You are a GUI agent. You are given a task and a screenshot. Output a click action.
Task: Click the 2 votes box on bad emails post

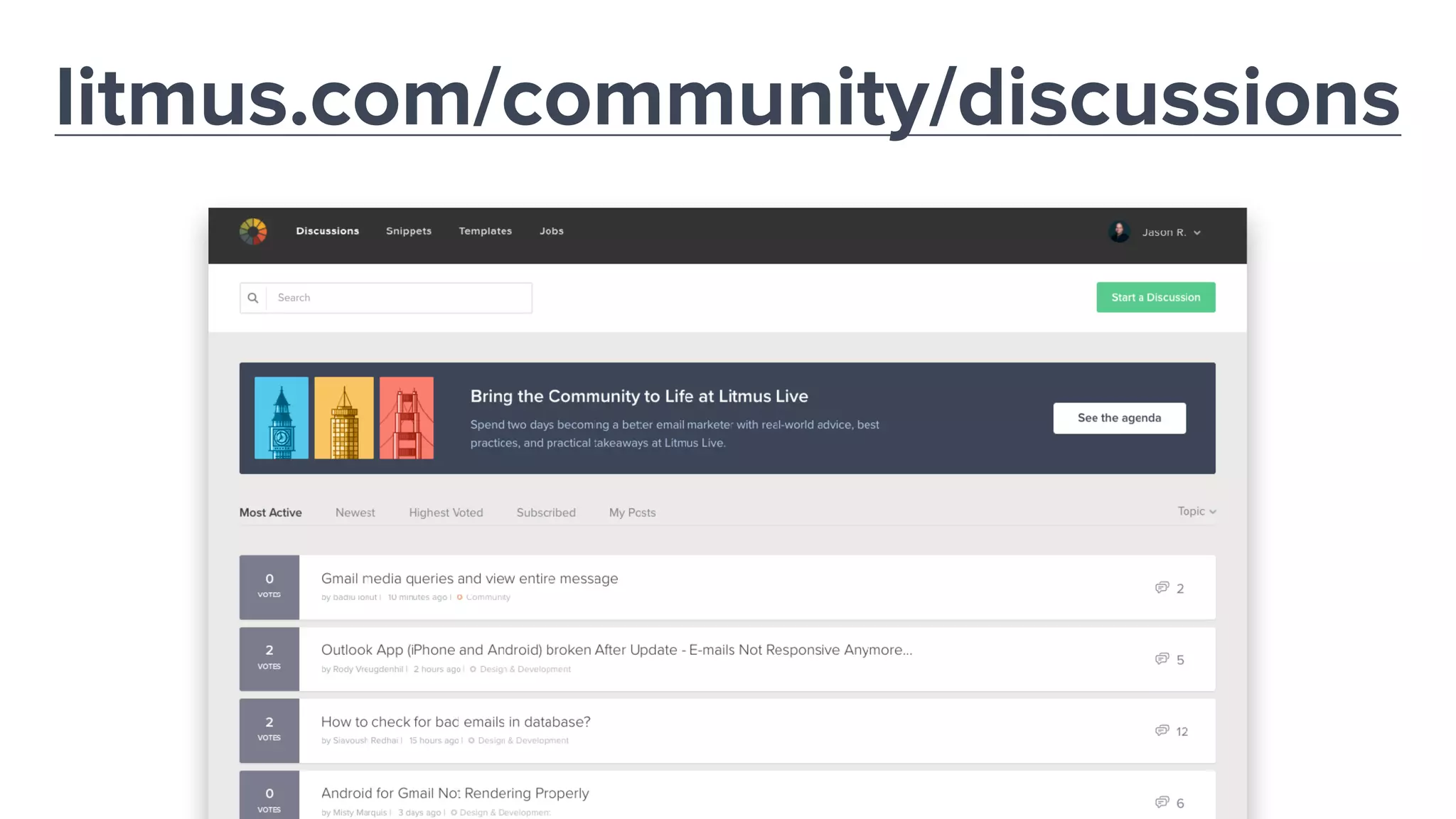(x=269, y=731)
